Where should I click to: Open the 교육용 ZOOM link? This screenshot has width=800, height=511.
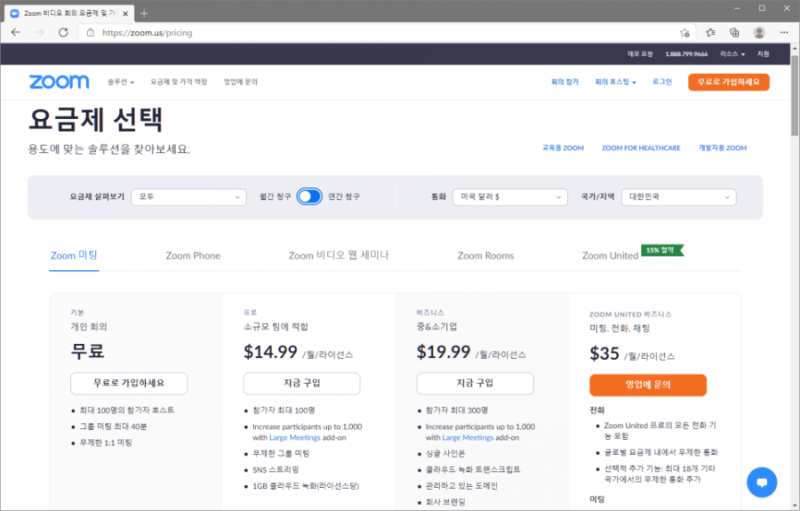[563, 148]
